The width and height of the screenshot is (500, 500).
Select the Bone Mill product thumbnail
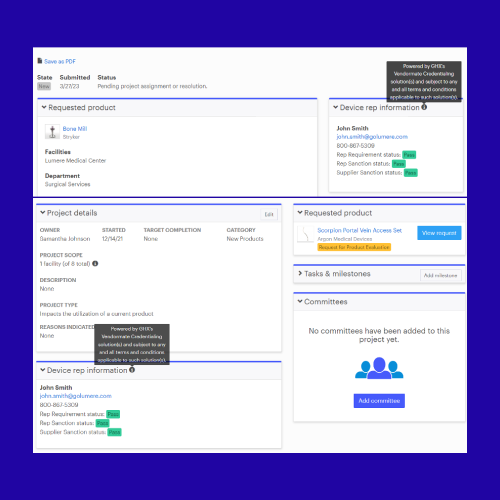click(x=52, y=132)
